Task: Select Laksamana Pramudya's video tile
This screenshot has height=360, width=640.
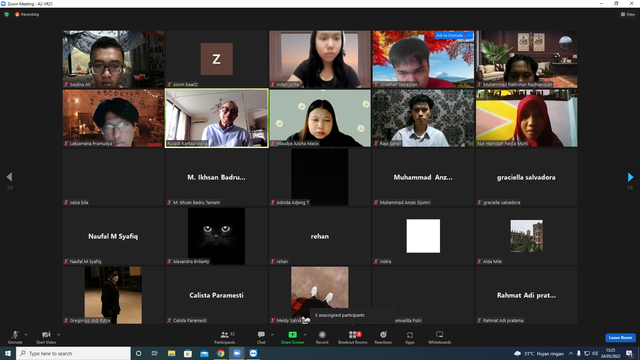Action: pyautogui.click(x=113, y=118)
